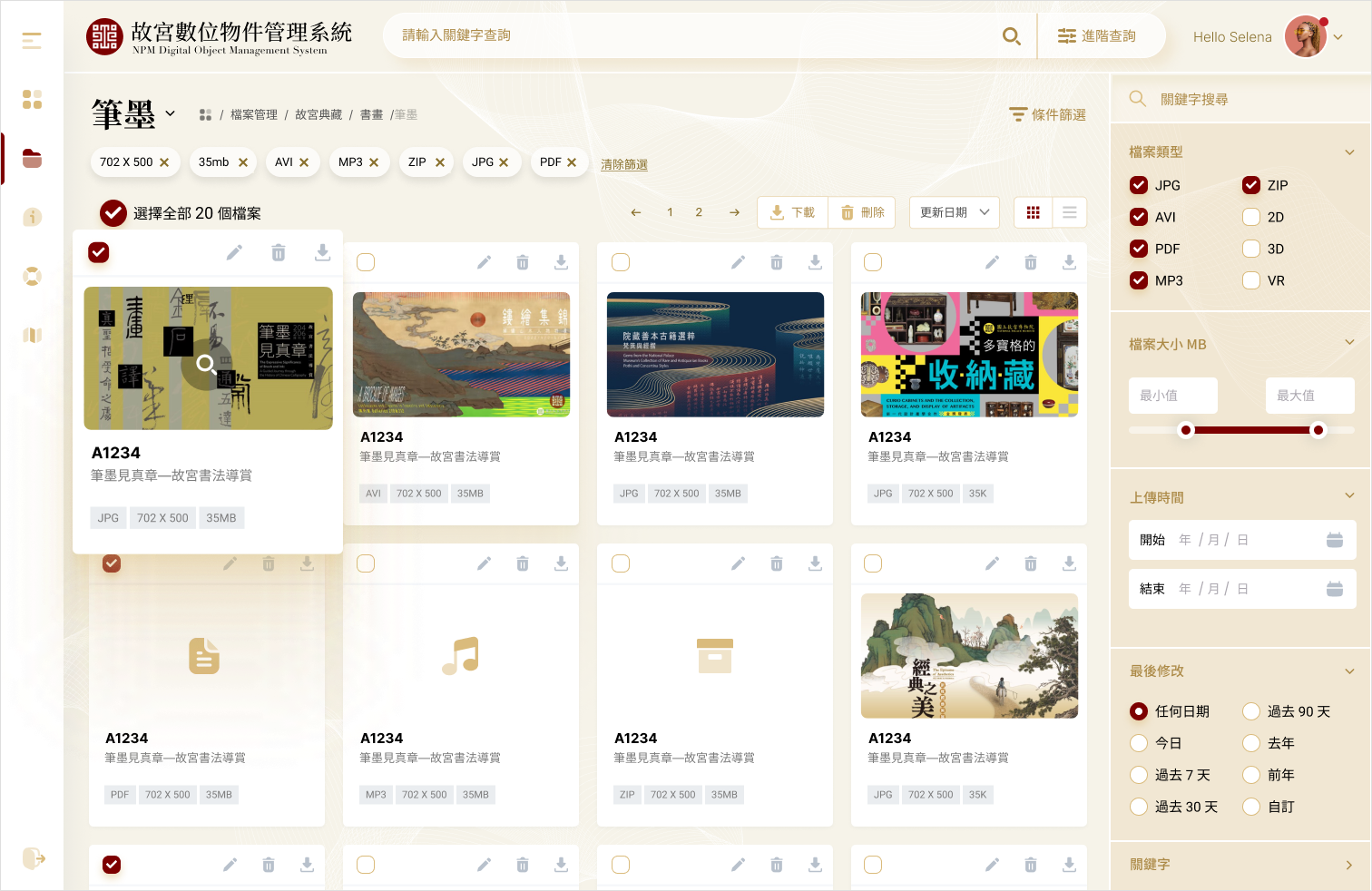This screenshot has height=891, width=1372.
Task: Go to 書畫 breadcrumb
Action: (371, 115)
